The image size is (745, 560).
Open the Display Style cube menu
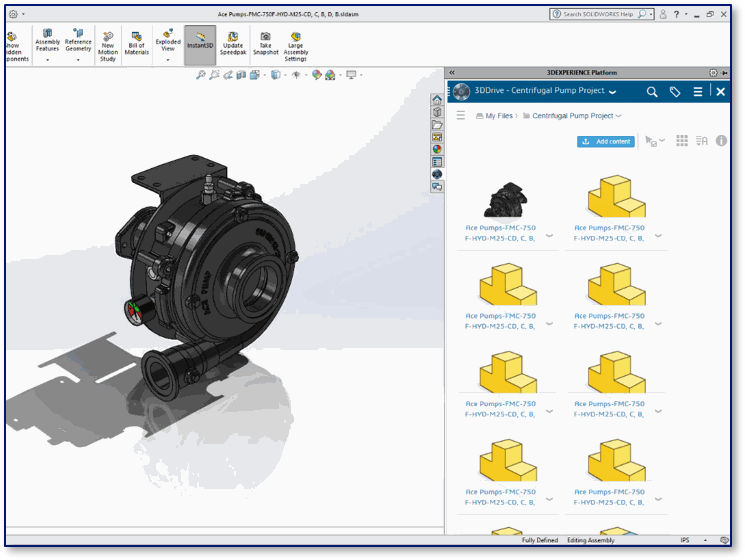pyautogui.click(x=276, y=75)
